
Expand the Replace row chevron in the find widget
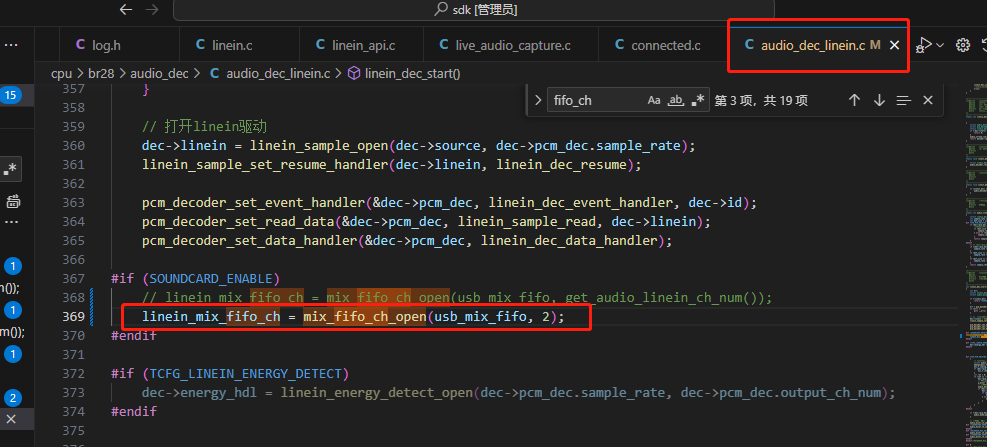pyautogui.click(x=538, y=101)
